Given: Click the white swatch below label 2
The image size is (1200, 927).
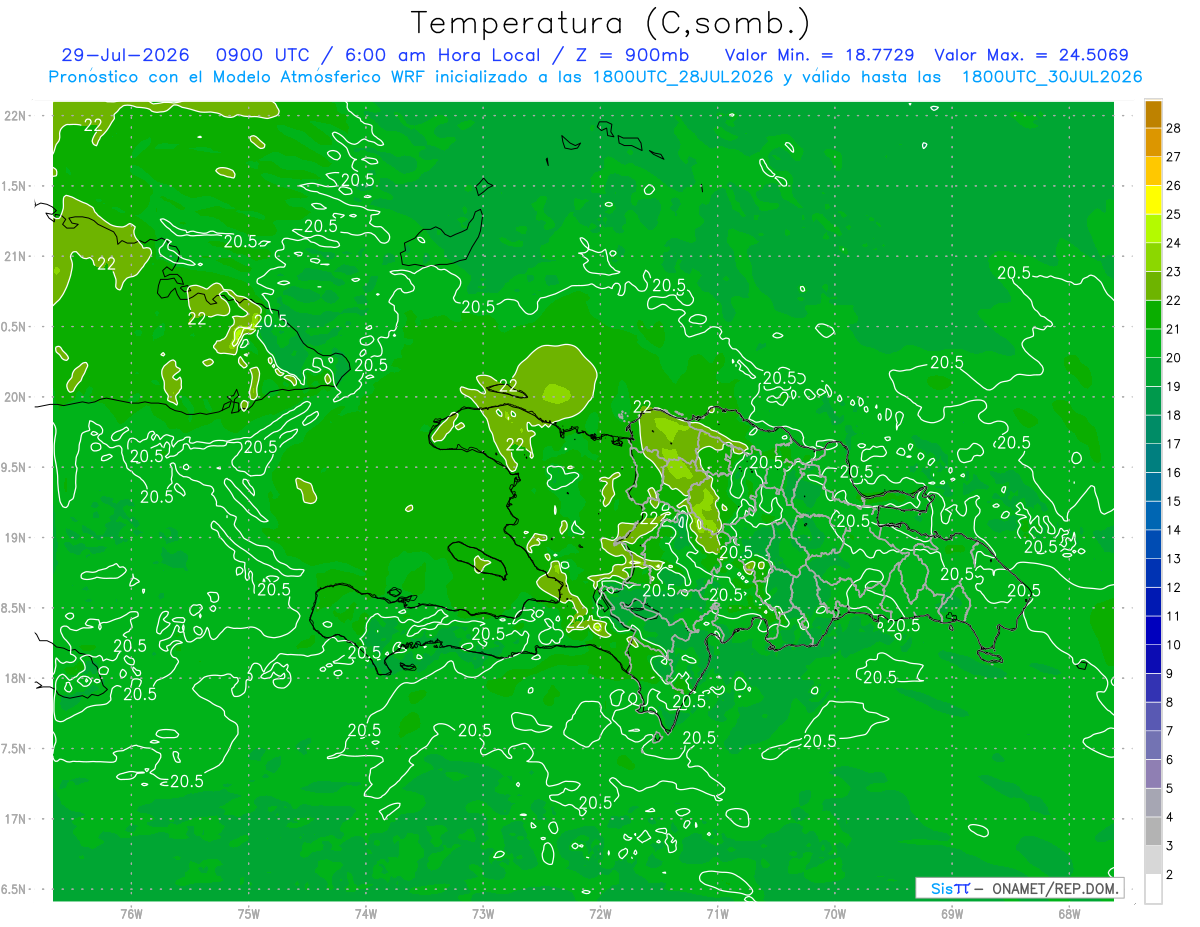Looking at the screenshot, I should coord(1153,888).
